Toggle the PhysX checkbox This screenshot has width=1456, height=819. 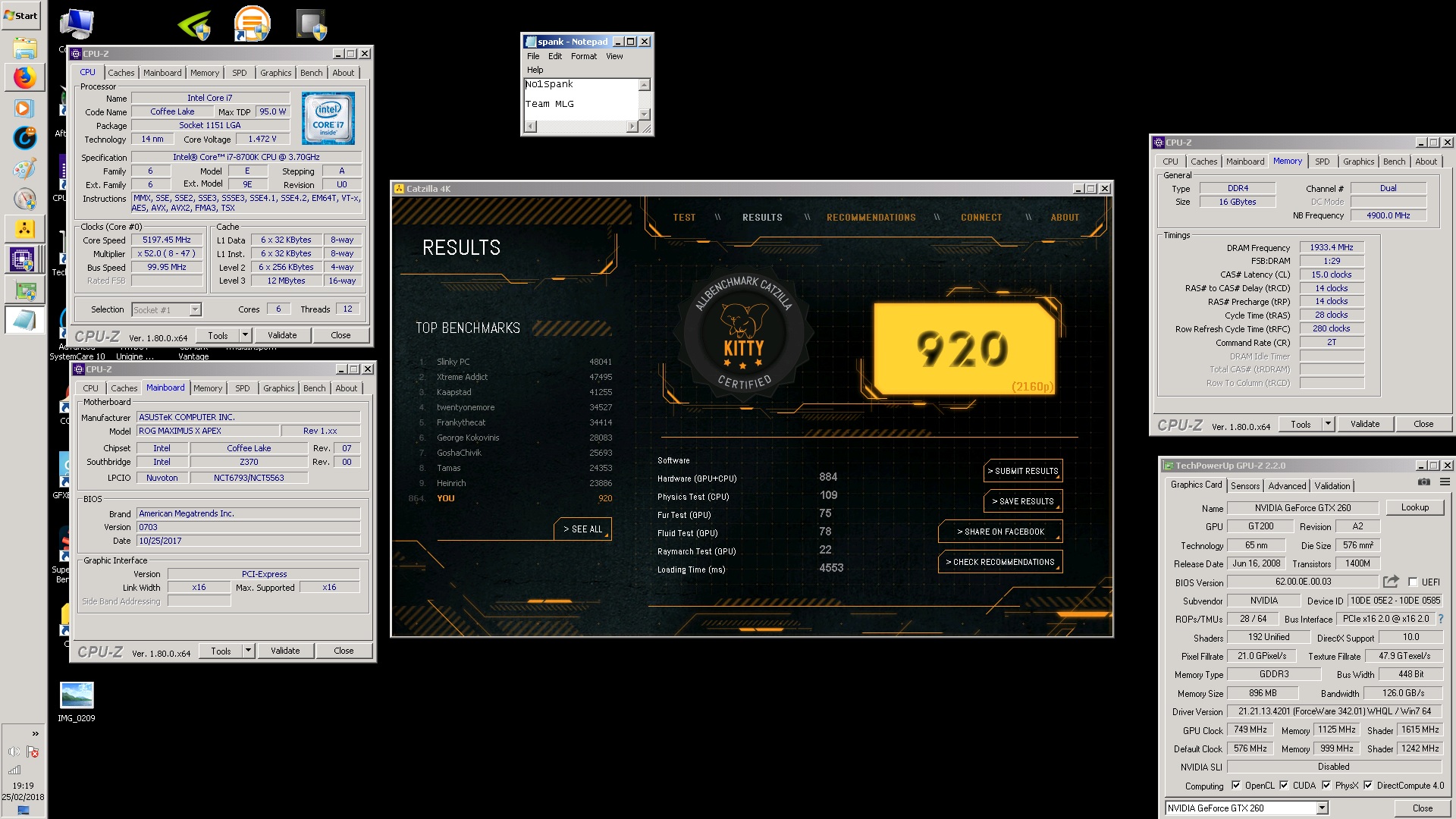coord(1326,786)
